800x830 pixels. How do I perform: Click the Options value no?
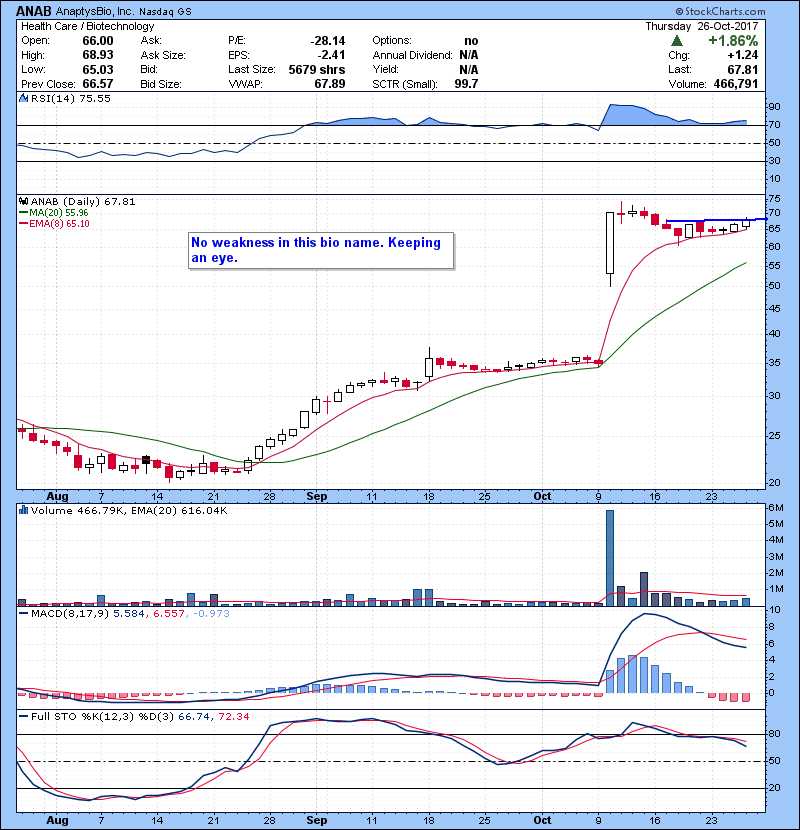pyautogui.click(x=471, y=41)
